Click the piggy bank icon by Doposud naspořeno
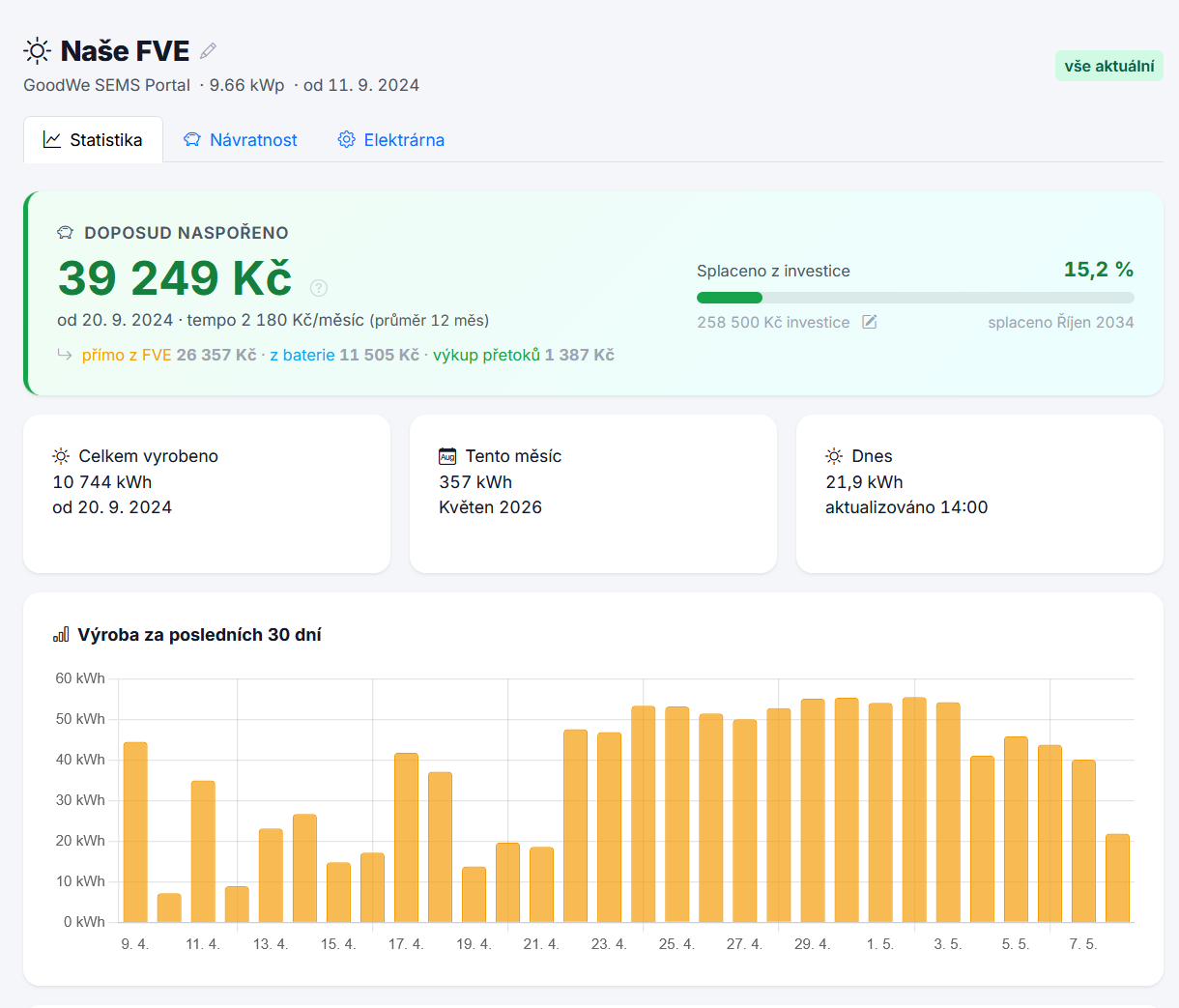This screenshot has width=1179, height=1008. (x=66, y=233)
